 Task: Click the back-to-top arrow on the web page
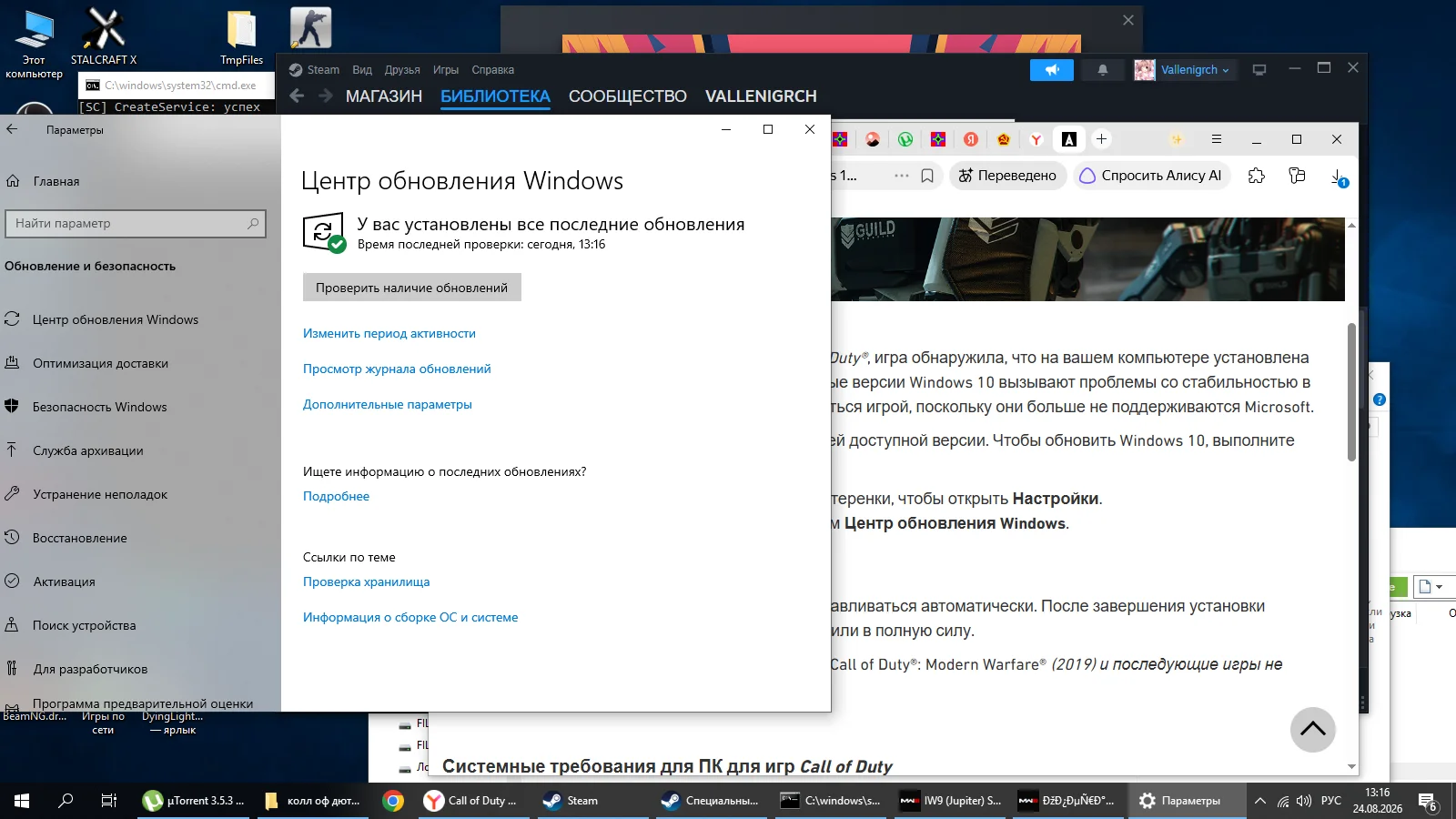tap(1313, 729)
